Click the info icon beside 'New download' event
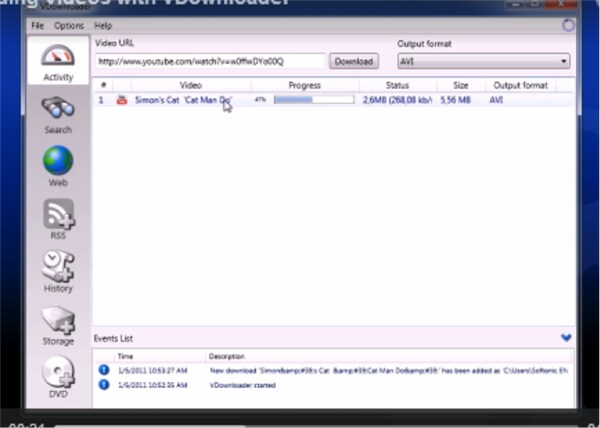The width and height of the screenshot is (600, 428). coord(104,370)
